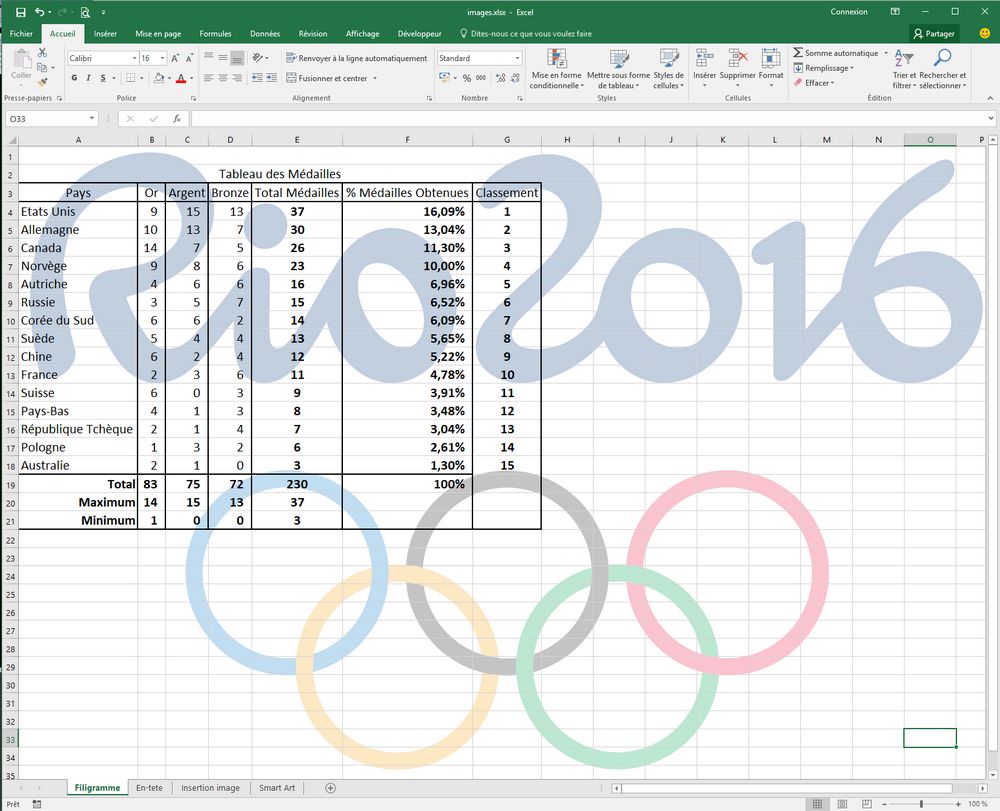The height and width of the screenshot is (811, 1000).
Task: Add a new sheet with plus icon
Action: click(331, 788)
